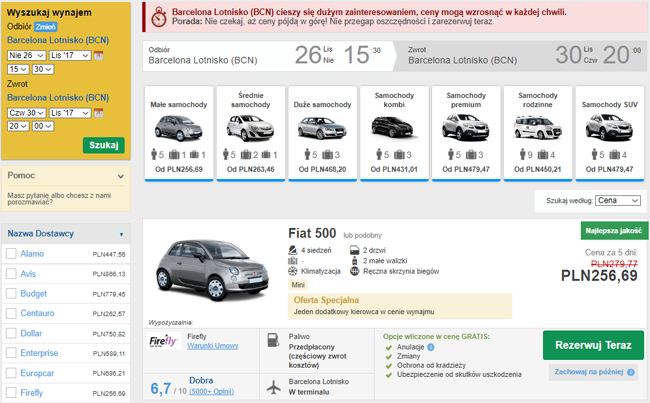This screenshot has height=403, width=650.
Task: Click the door icon next to 2 drzwi
Action: [354, 250]
